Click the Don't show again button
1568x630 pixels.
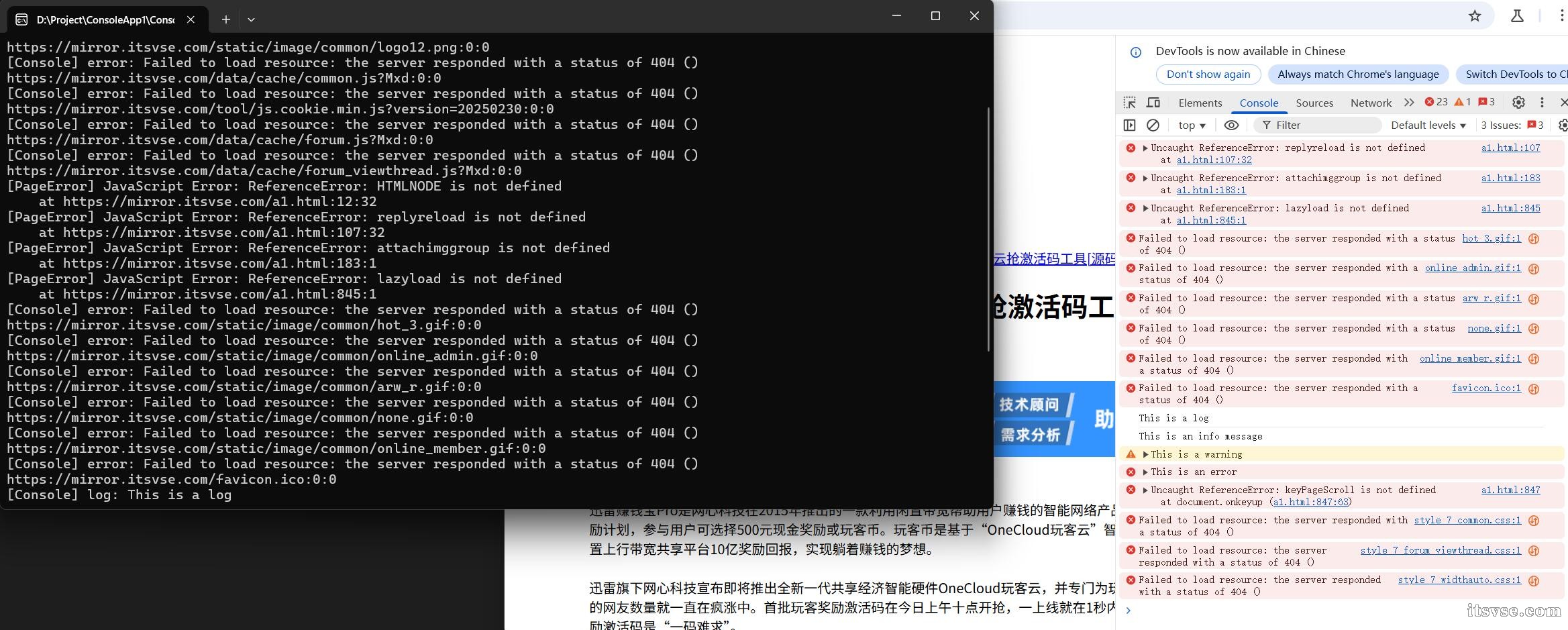[1208, 74]
